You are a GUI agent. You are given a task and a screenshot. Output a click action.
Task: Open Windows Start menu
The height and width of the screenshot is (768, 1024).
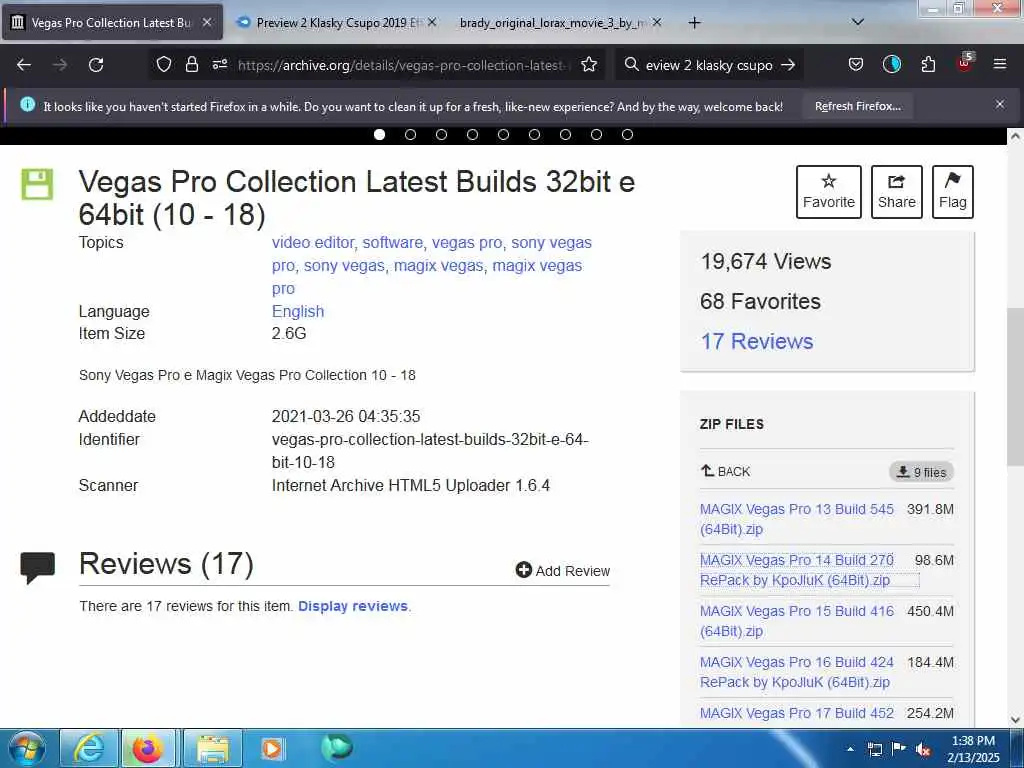27,748
